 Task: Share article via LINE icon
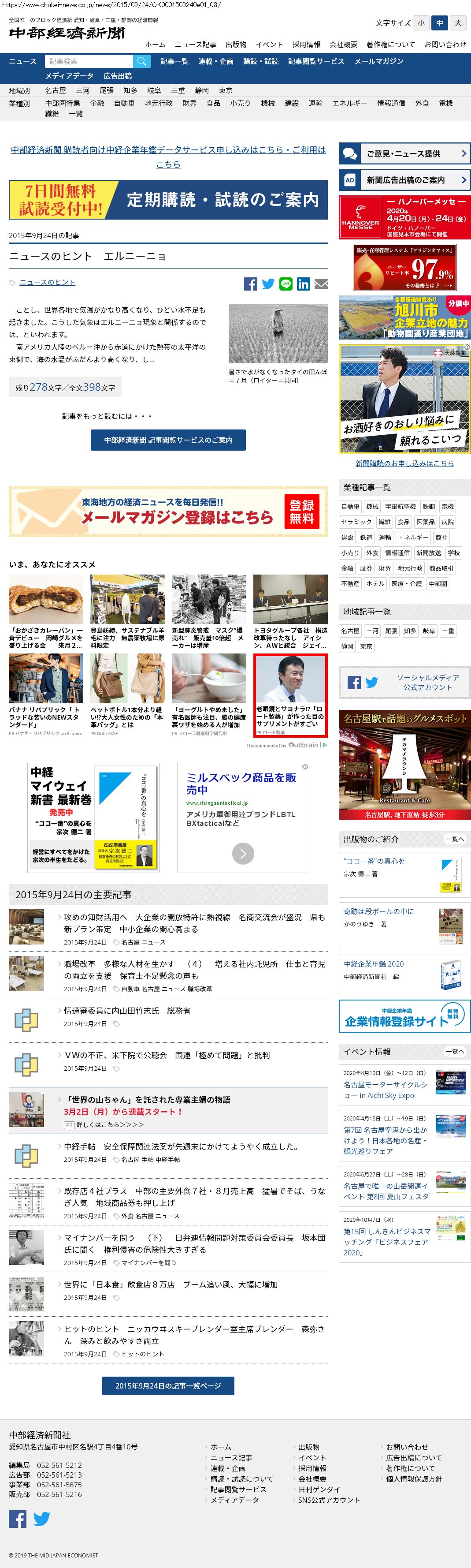pos(286,284)
